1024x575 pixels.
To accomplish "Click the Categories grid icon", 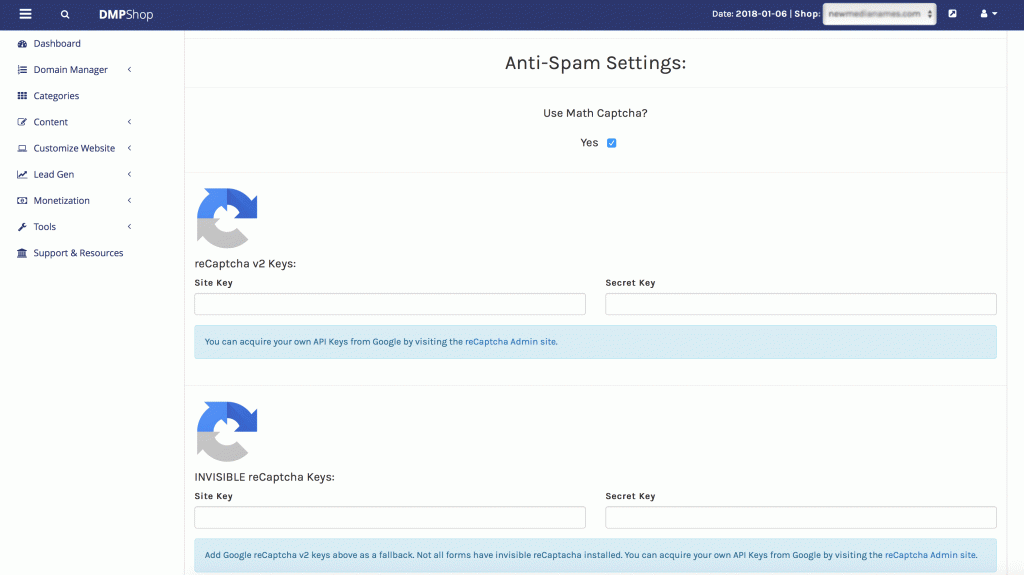I will pos(23,96).
